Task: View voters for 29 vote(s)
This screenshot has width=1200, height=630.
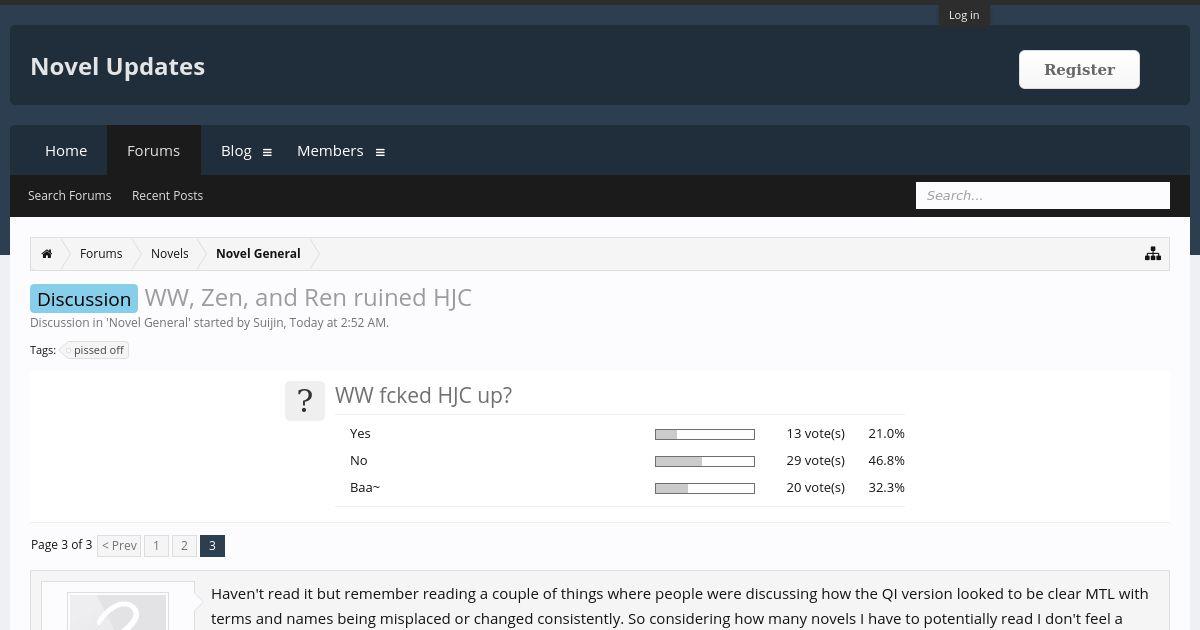Action: point(815,460)
